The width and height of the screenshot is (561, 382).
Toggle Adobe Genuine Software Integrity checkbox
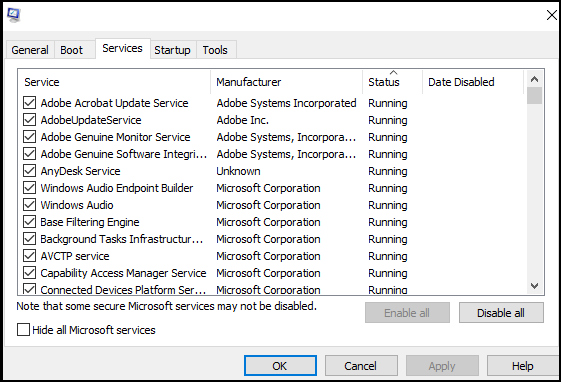(x=29, y=154)
